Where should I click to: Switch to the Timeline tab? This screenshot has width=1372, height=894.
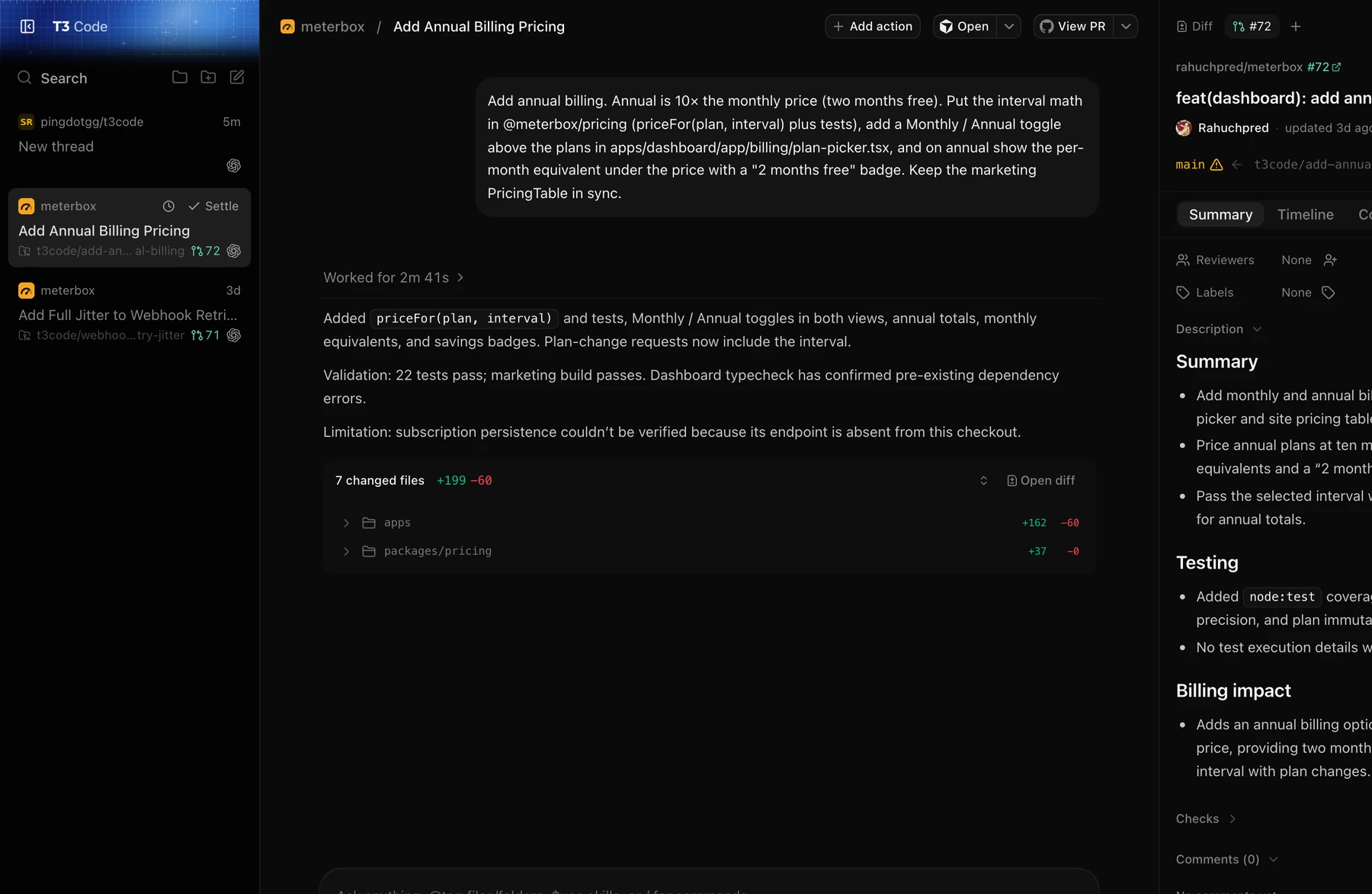tap(1306, 215)
